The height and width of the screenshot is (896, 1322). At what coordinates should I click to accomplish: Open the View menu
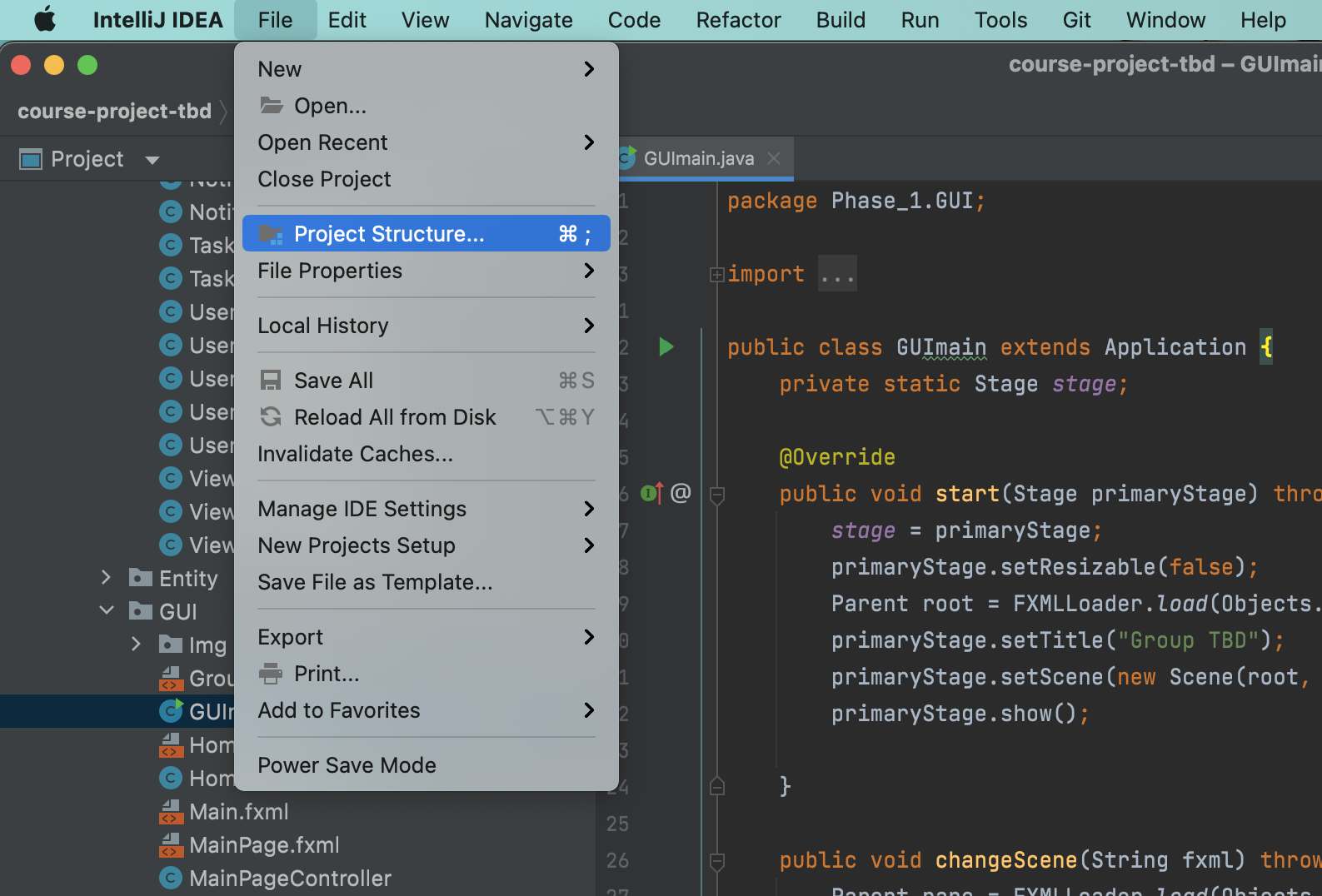(x=425, y=20)
